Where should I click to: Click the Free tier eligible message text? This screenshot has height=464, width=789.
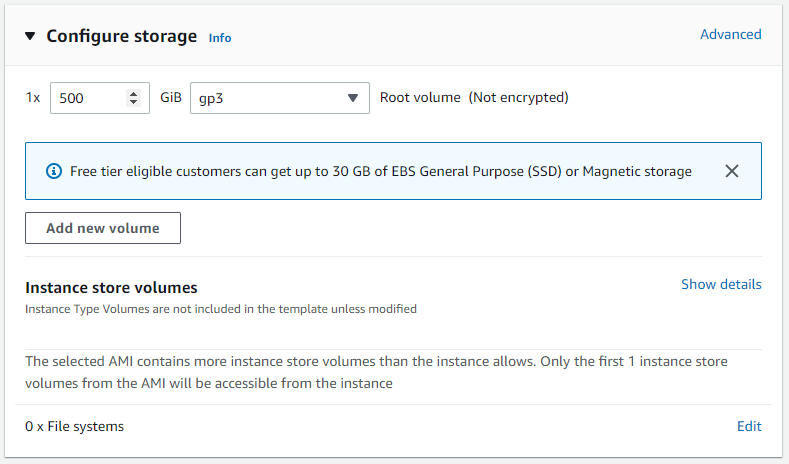(380, 171)
